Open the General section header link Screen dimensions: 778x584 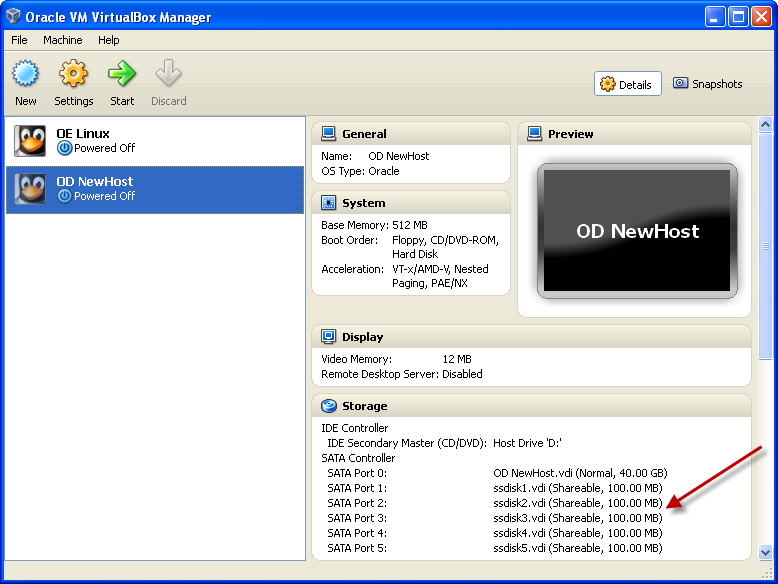tap(364, 134)
